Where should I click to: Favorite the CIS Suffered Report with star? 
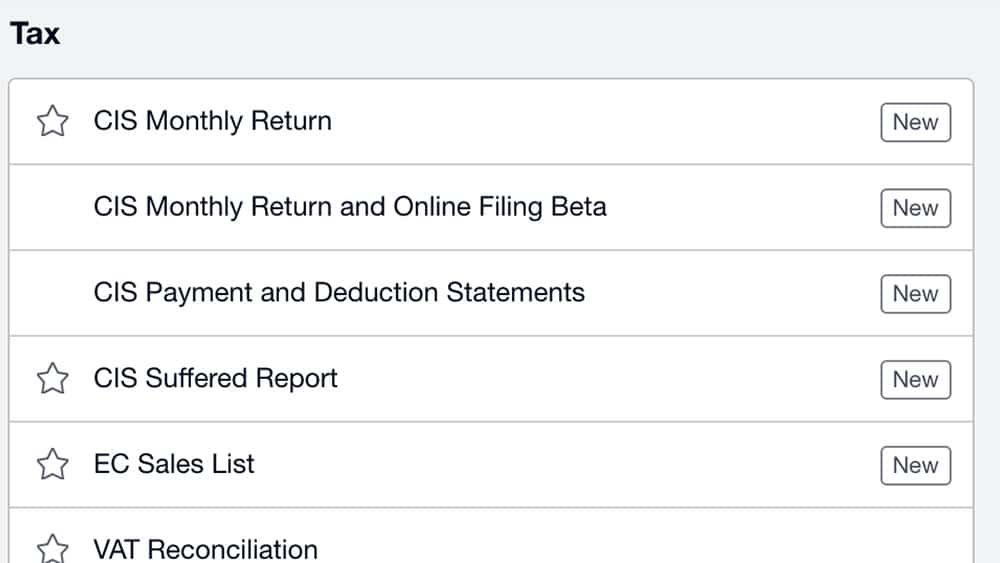pos(52,379)
